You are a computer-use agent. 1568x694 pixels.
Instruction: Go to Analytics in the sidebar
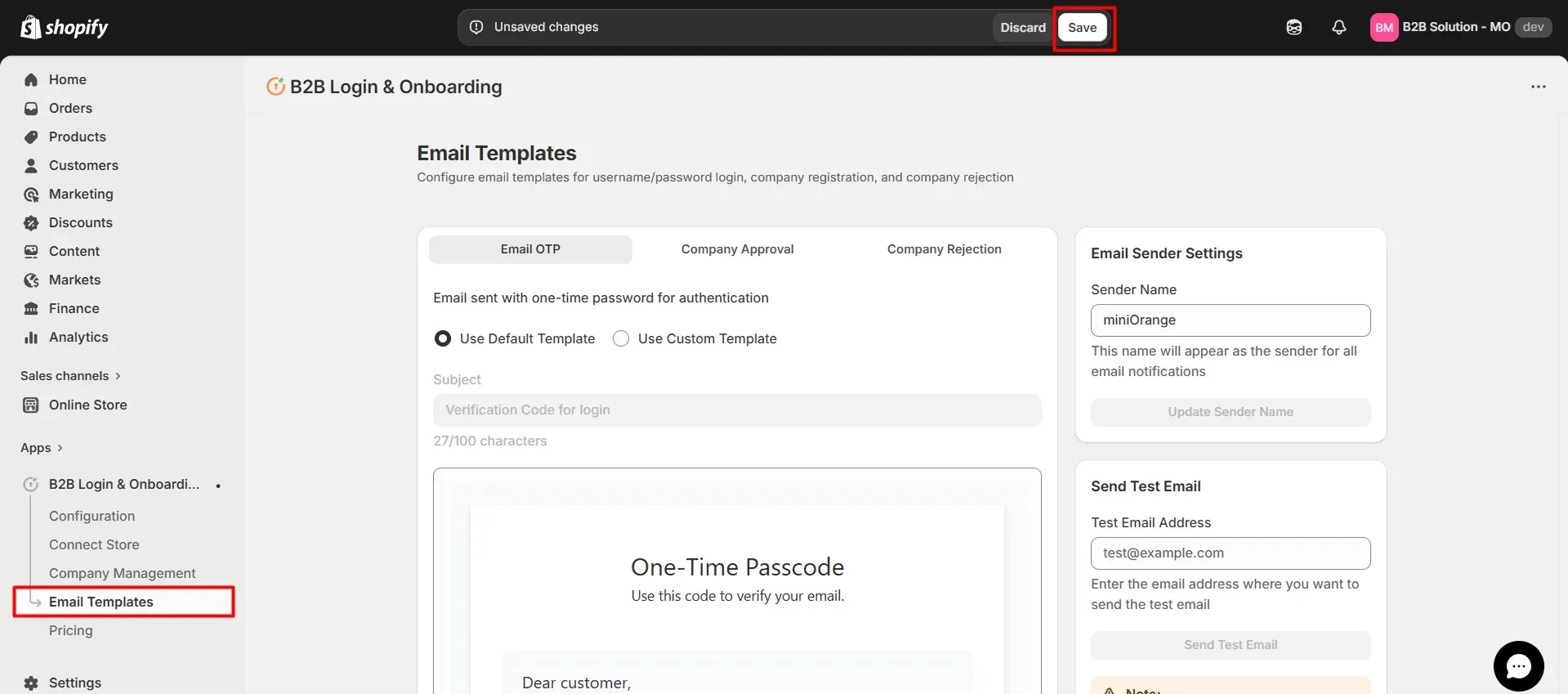78,337
